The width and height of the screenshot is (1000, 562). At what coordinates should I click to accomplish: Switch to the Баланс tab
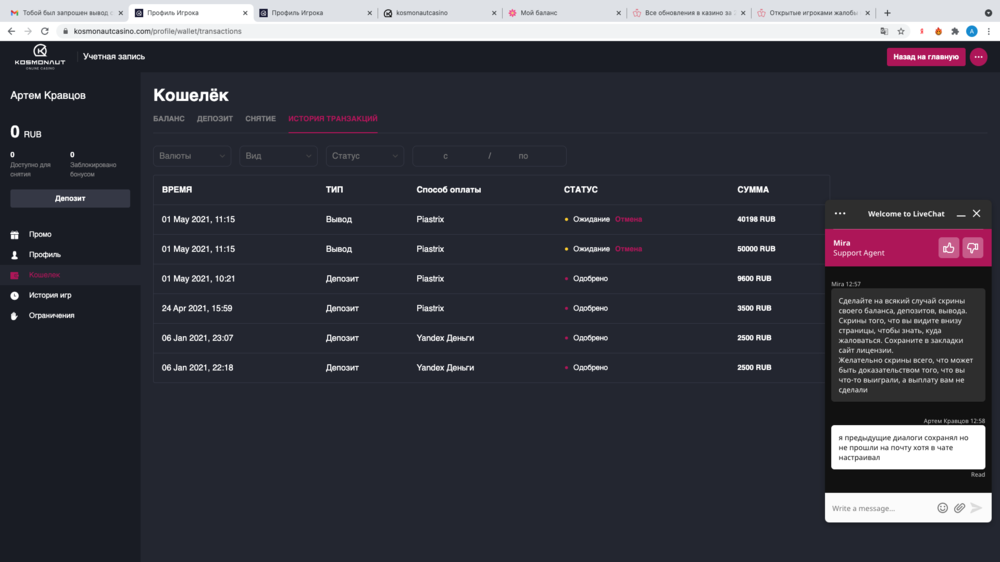(x=169, y=119)
